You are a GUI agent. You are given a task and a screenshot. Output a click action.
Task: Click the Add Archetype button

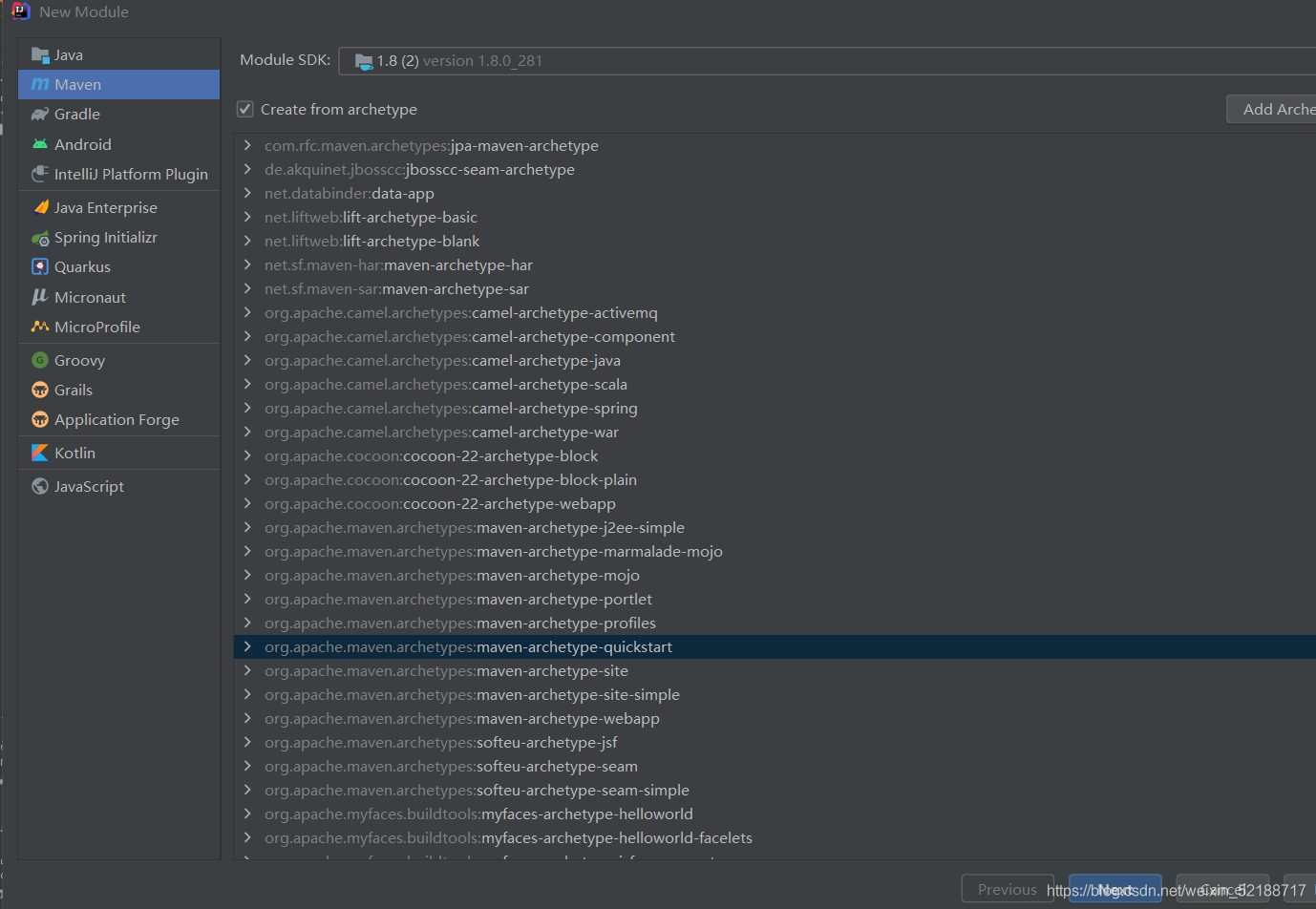tap(1272, 109)
